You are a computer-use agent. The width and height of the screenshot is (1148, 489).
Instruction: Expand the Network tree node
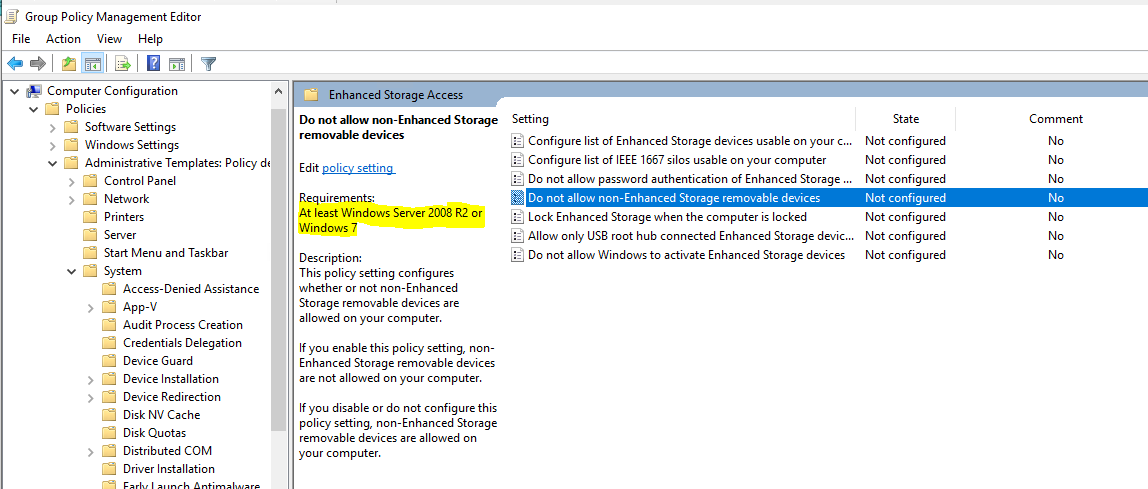tap(72, 199)
